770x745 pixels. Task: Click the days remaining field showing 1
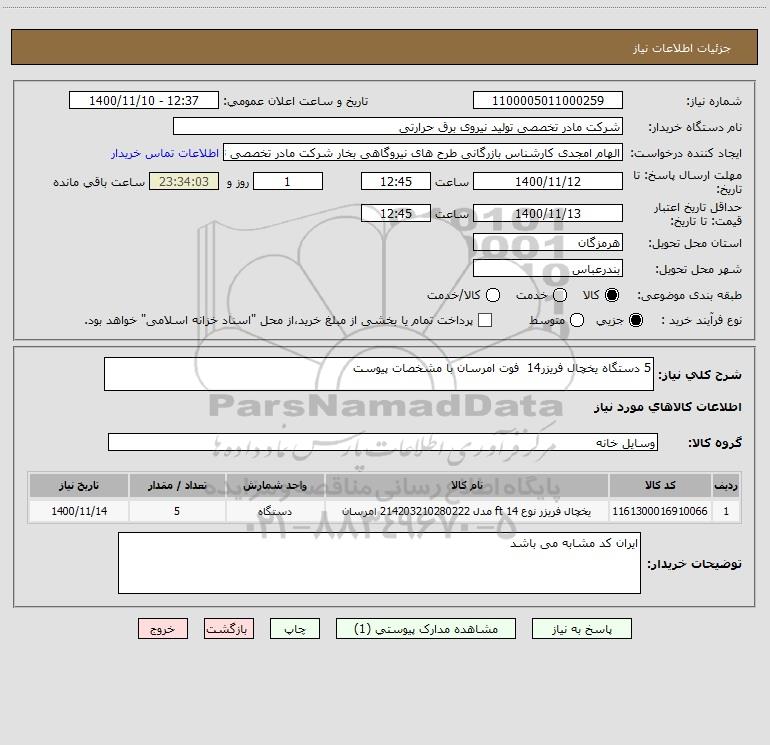click(288, 181)
